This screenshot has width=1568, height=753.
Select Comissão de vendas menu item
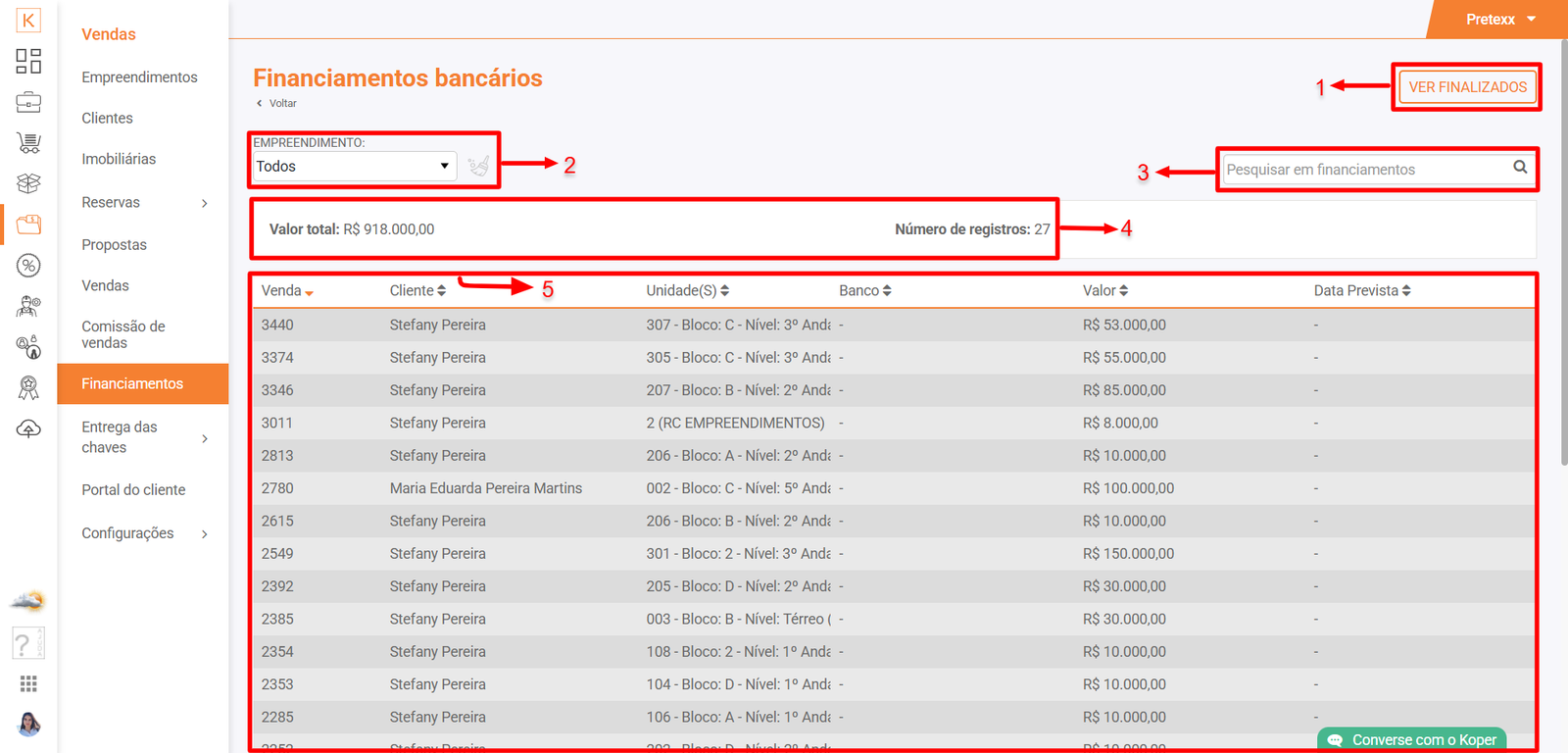(x=122, y=334)
